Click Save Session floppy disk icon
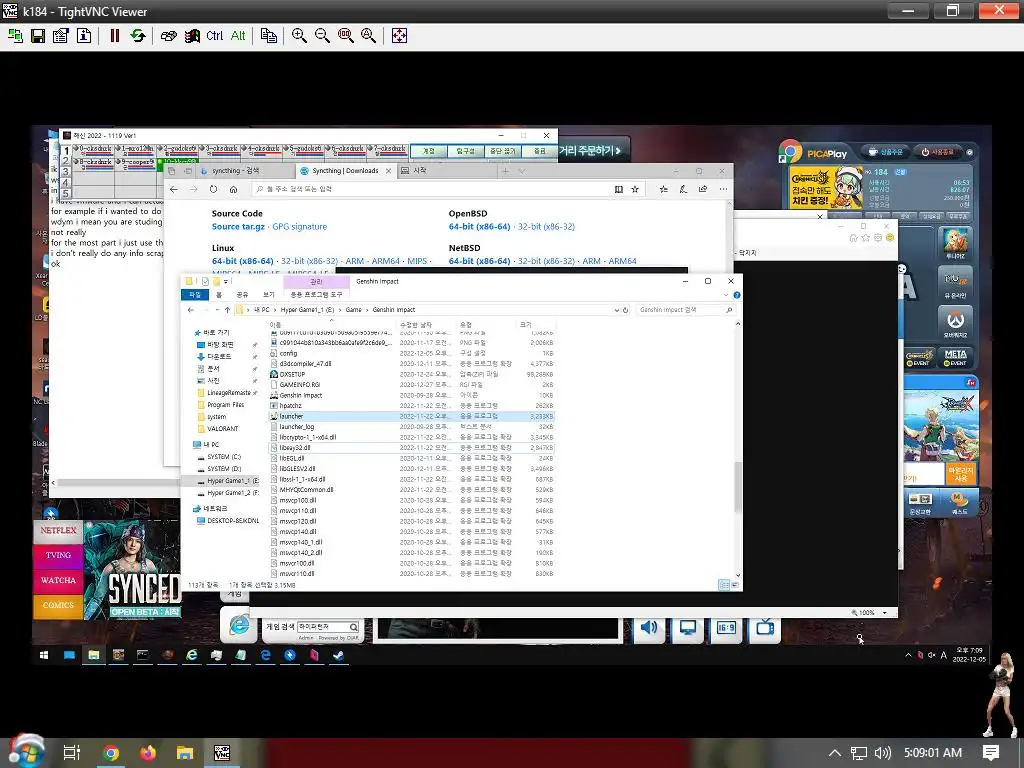 (38, 36)
